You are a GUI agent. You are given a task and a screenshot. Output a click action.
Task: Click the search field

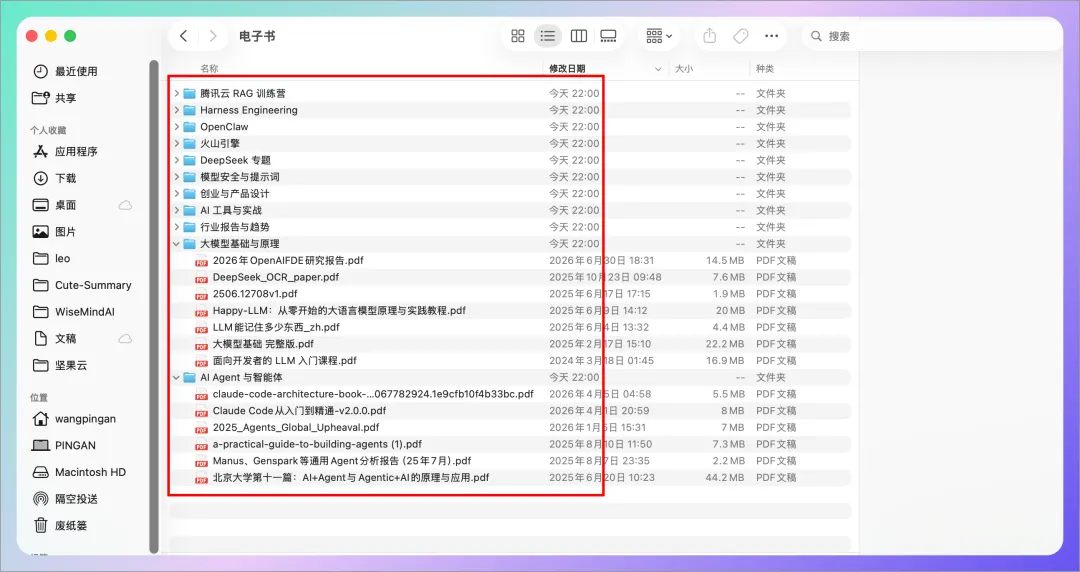(x=933, y=36)
